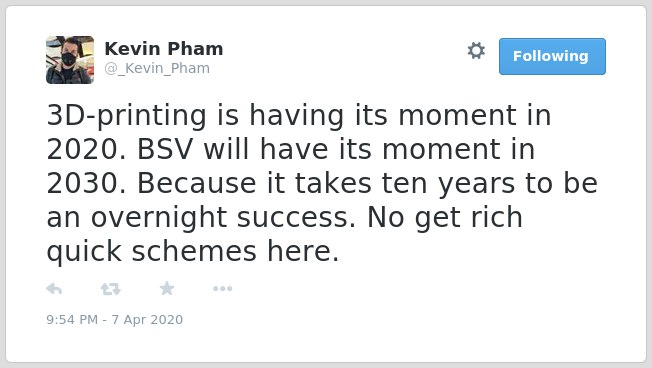Click the date 7 Apr 2020
Viewport: 652px width, 368px height.
pos(147,319)
